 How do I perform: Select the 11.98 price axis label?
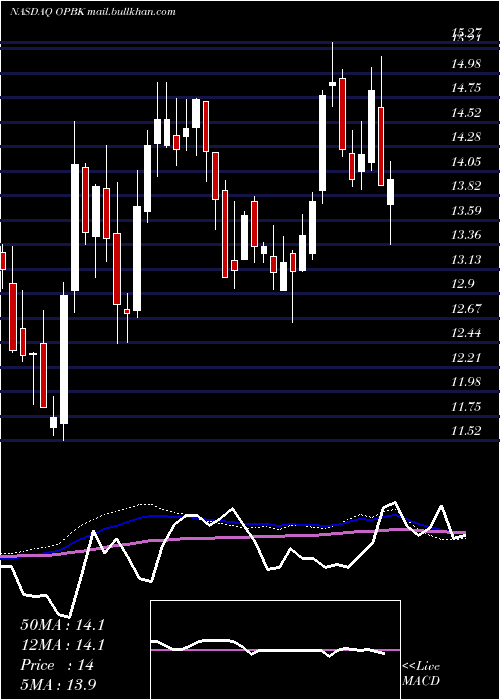(466, 382)
